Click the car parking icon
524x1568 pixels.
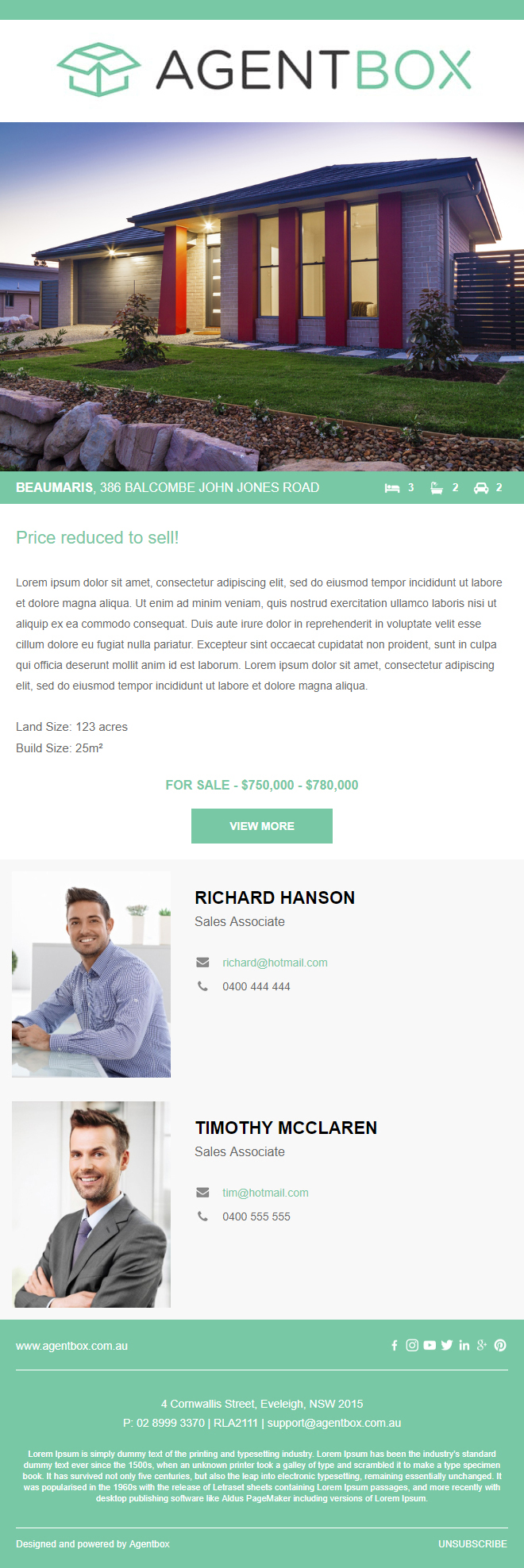pyautogui.click(x=481, y=488)
